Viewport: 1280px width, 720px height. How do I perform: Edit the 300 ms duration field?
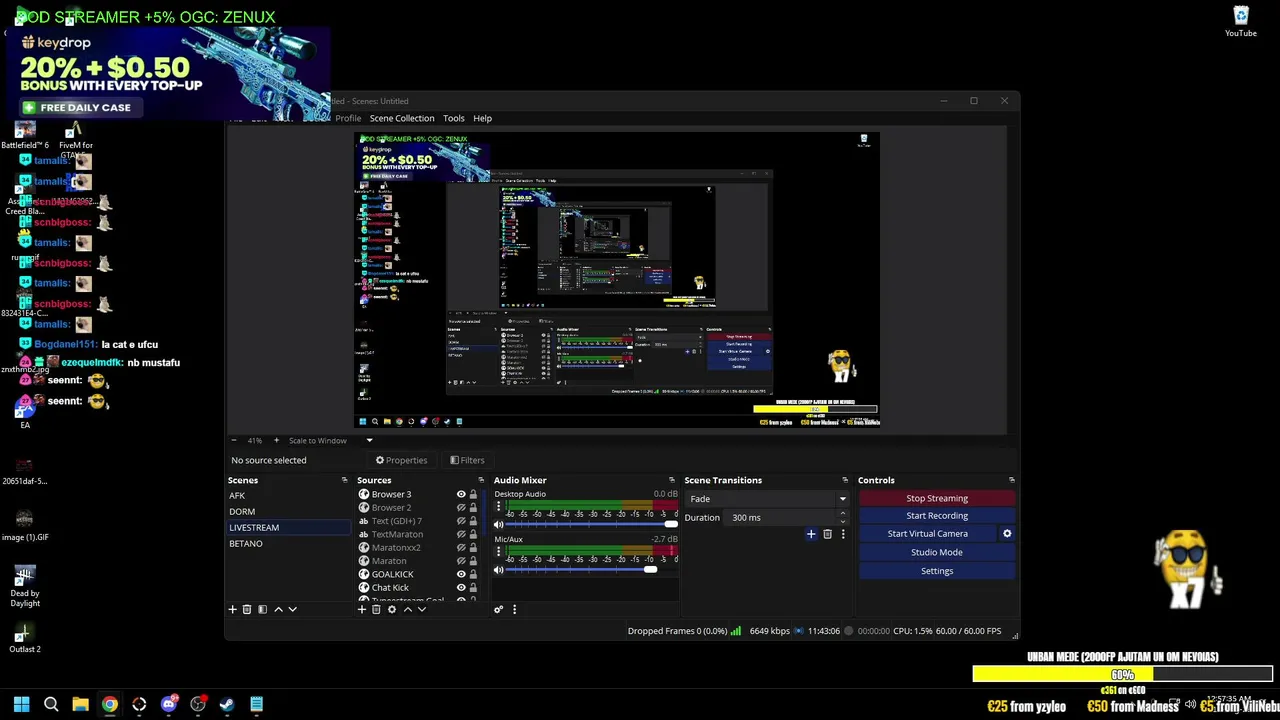[780, 517]
